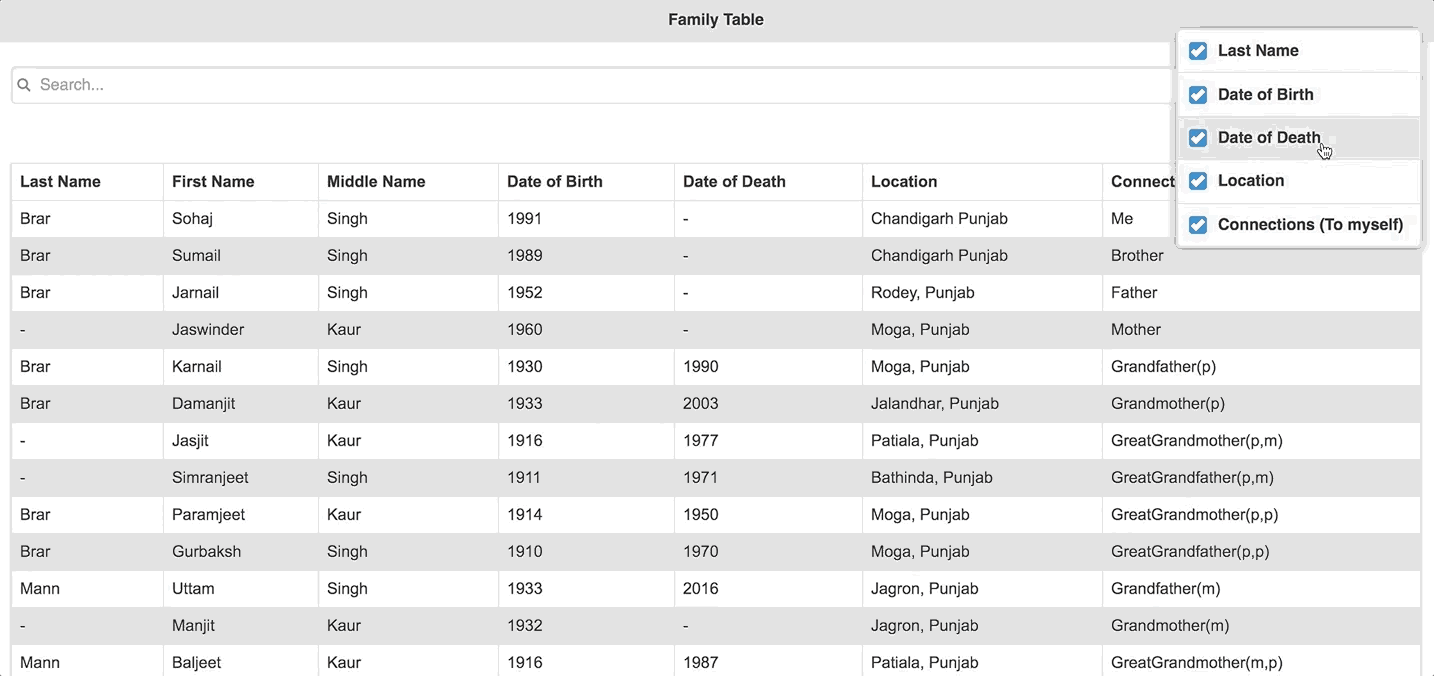The height and width of the screenshot is (676, 1434).
Task: Sort by the Last Name column header
Action: tap(60, 182)
